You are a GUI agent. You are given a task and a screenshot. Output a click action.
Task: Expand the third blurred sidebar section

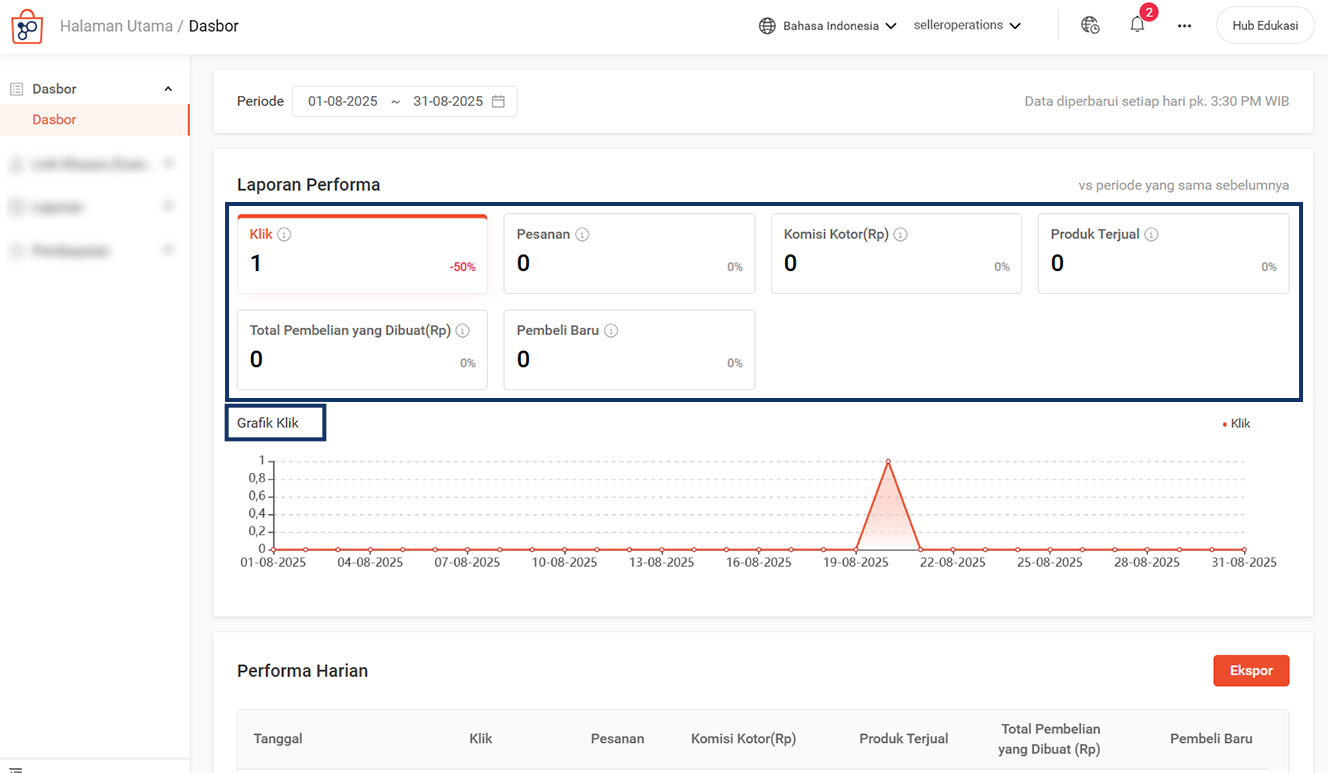click(x=168, y=206)
